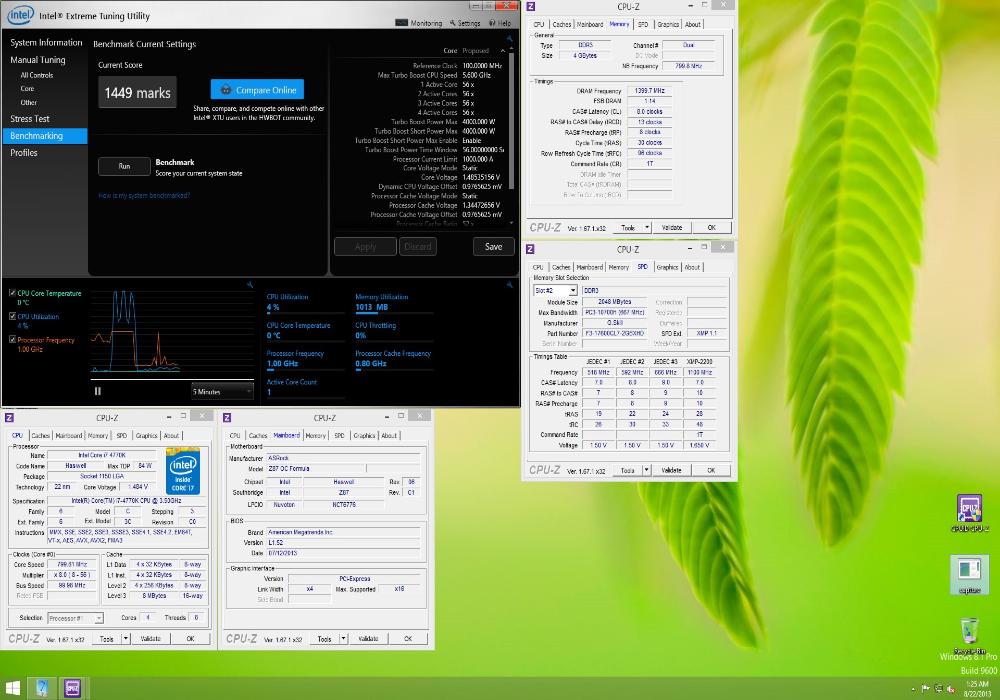The height and width of the screenshot is (700, 1000).
Task: Click DRAM Frequency value 1399.7 MHz
Action: tap(649, 91)
